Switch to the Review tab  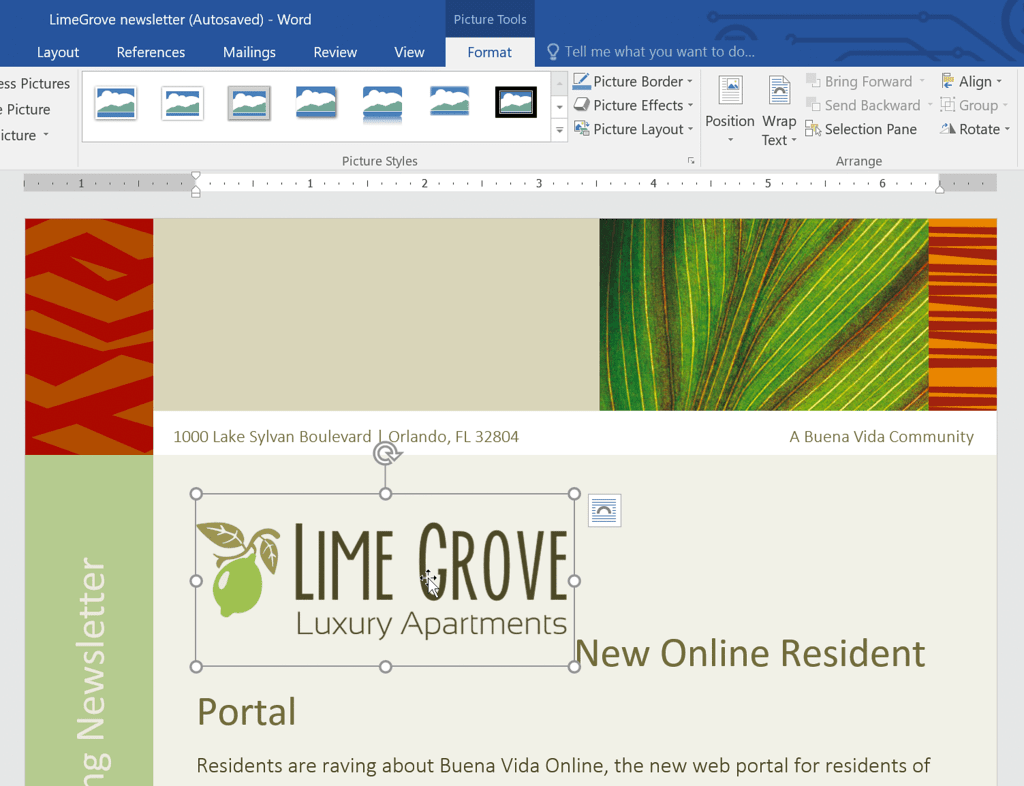334,51
